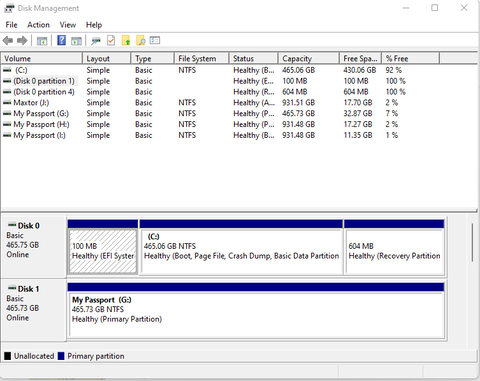Sort by the File System column header
This screenshot has height=381, width=480.
coord(202,58)
